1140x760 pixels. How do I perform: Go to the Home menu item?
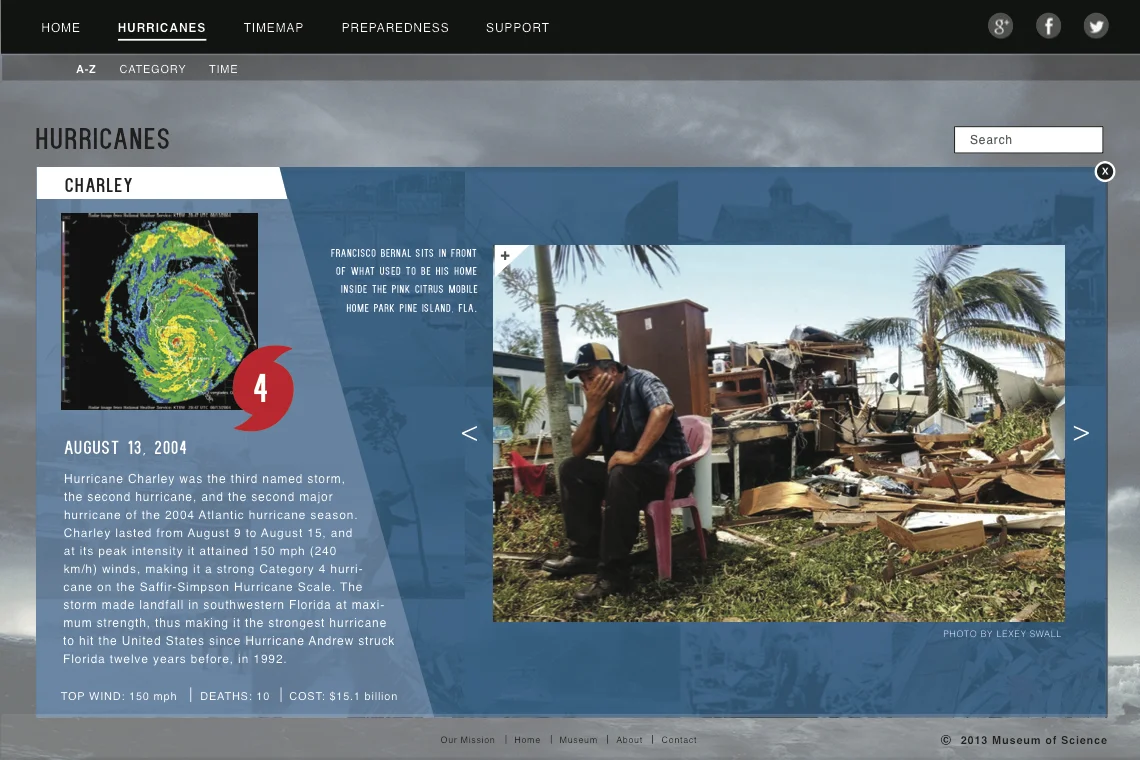coord(61,28)
